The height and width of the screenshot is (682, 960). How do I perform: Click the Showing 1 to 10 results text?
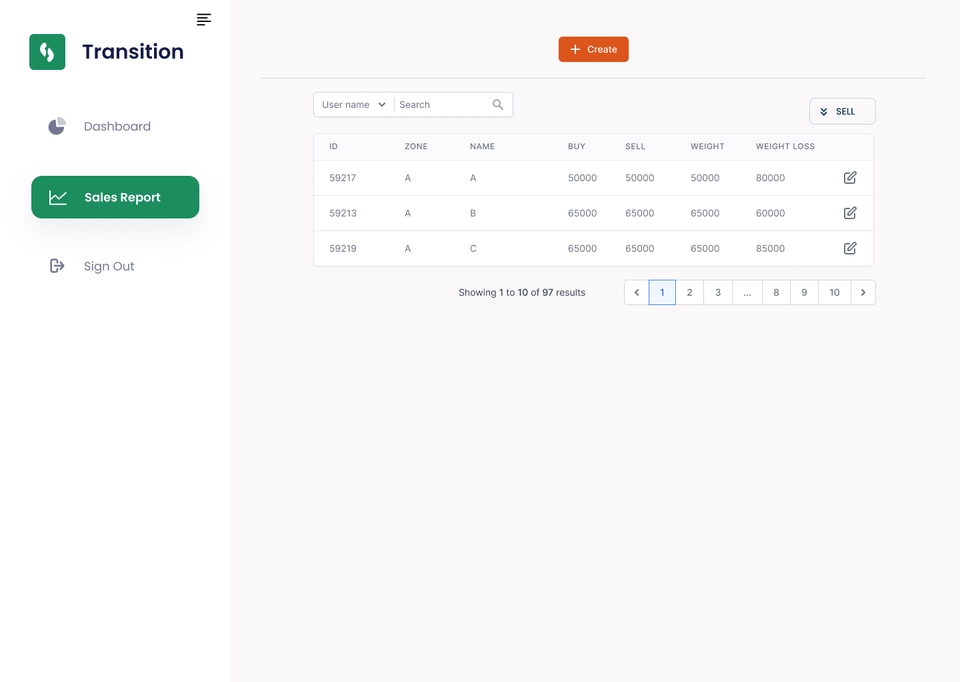pos(522,293)
